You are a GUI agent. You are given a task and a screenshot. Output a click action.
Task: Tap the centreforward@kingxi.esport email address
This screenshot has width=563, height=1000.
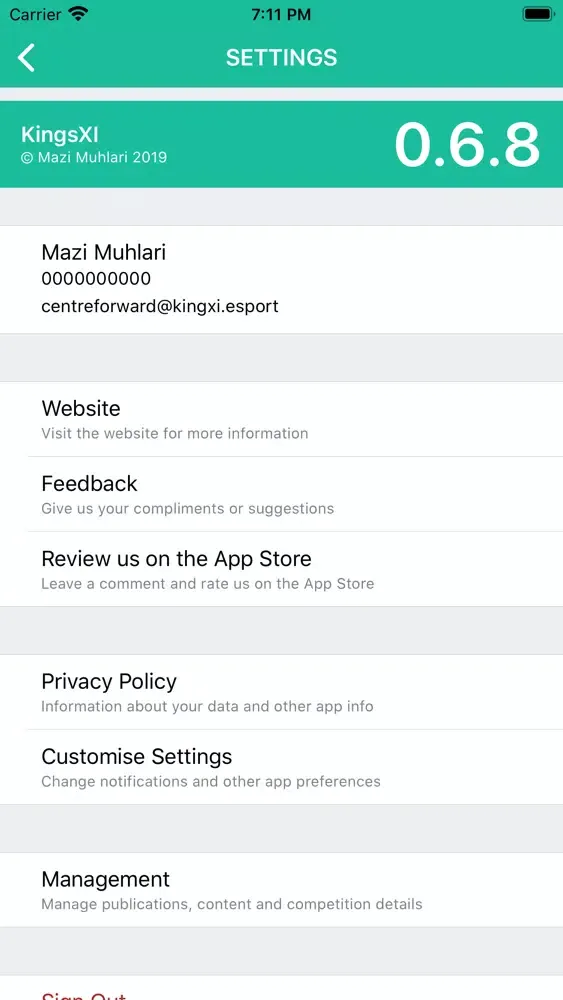[x=160, y=306]
